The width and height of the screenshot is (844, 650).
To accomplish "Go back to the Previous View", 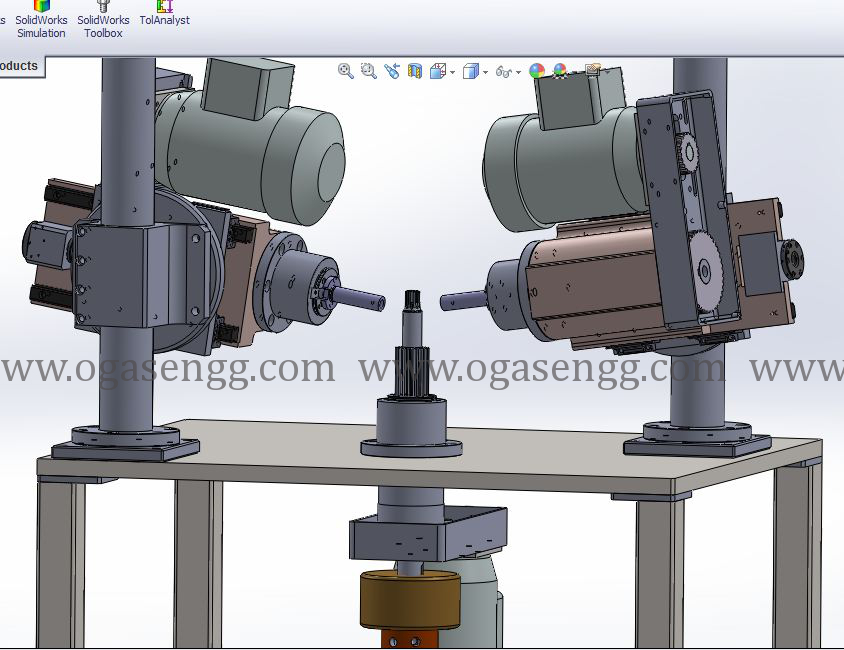I will pos(392,71).
